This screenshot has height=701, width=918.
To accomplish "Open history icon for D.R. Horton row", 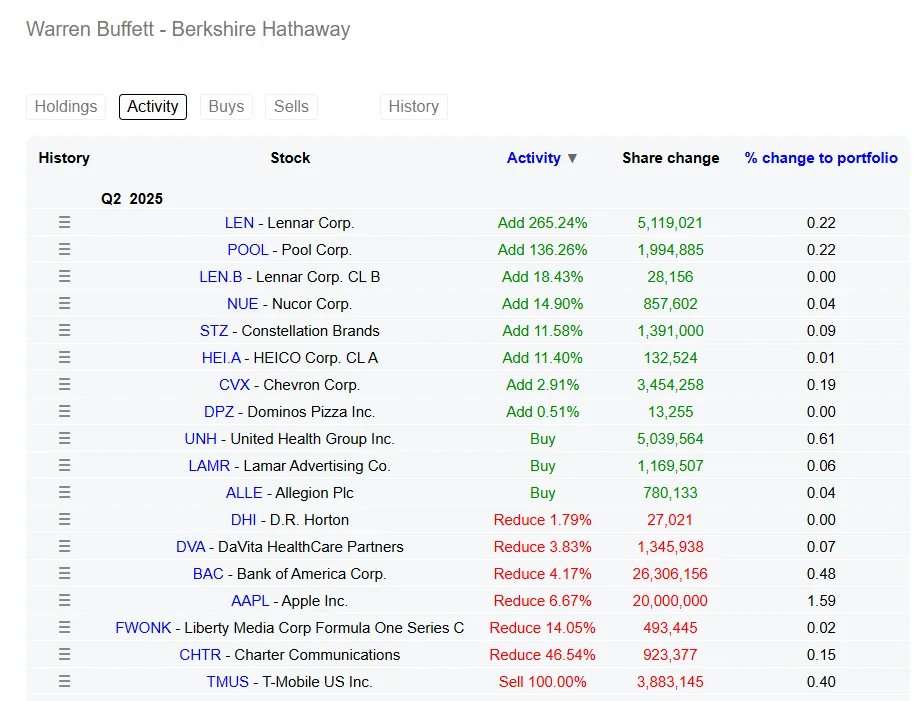I will 64,519.
